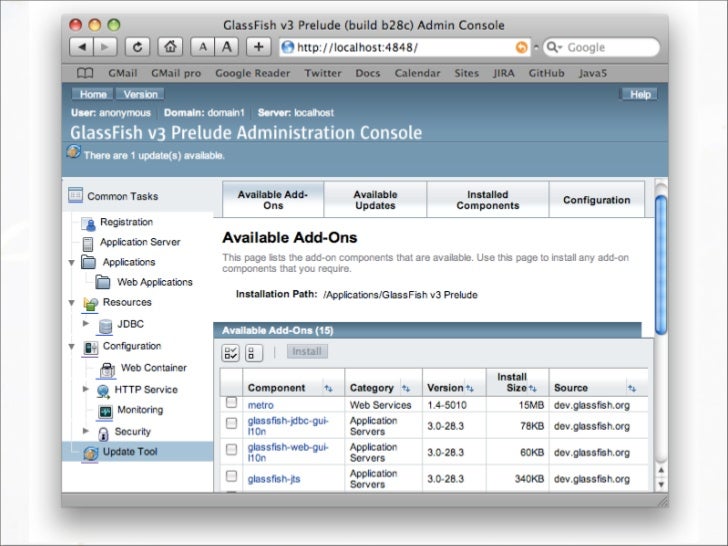
Task: Click the Resources icon in the tree
Action: [91, 304]
